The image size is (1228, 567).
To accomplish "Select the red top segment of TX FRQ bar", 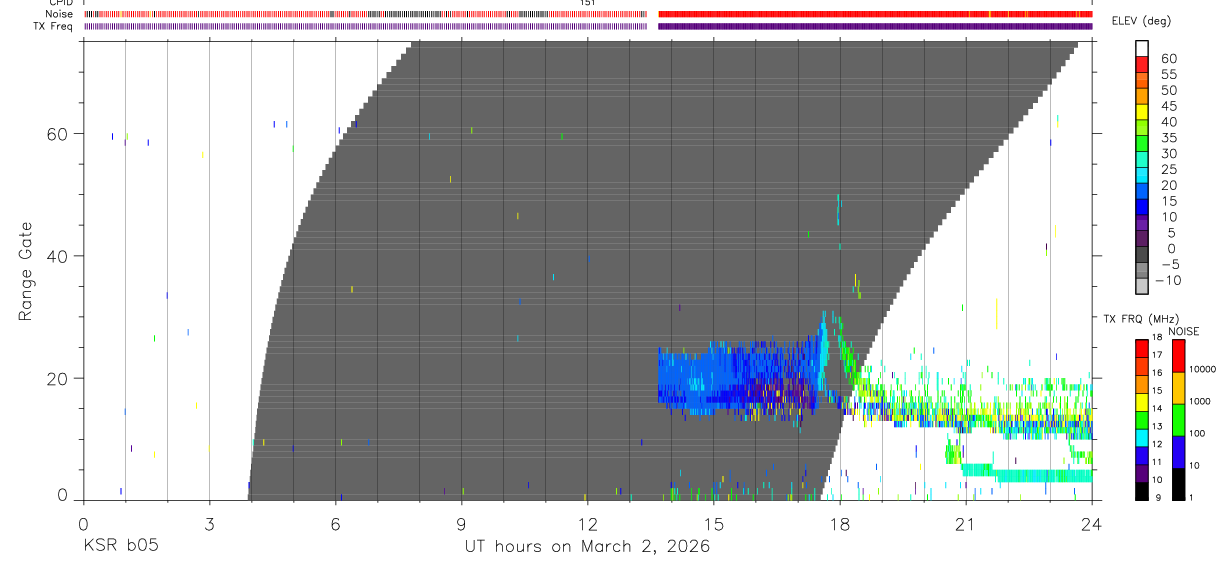I will 1142,349.
